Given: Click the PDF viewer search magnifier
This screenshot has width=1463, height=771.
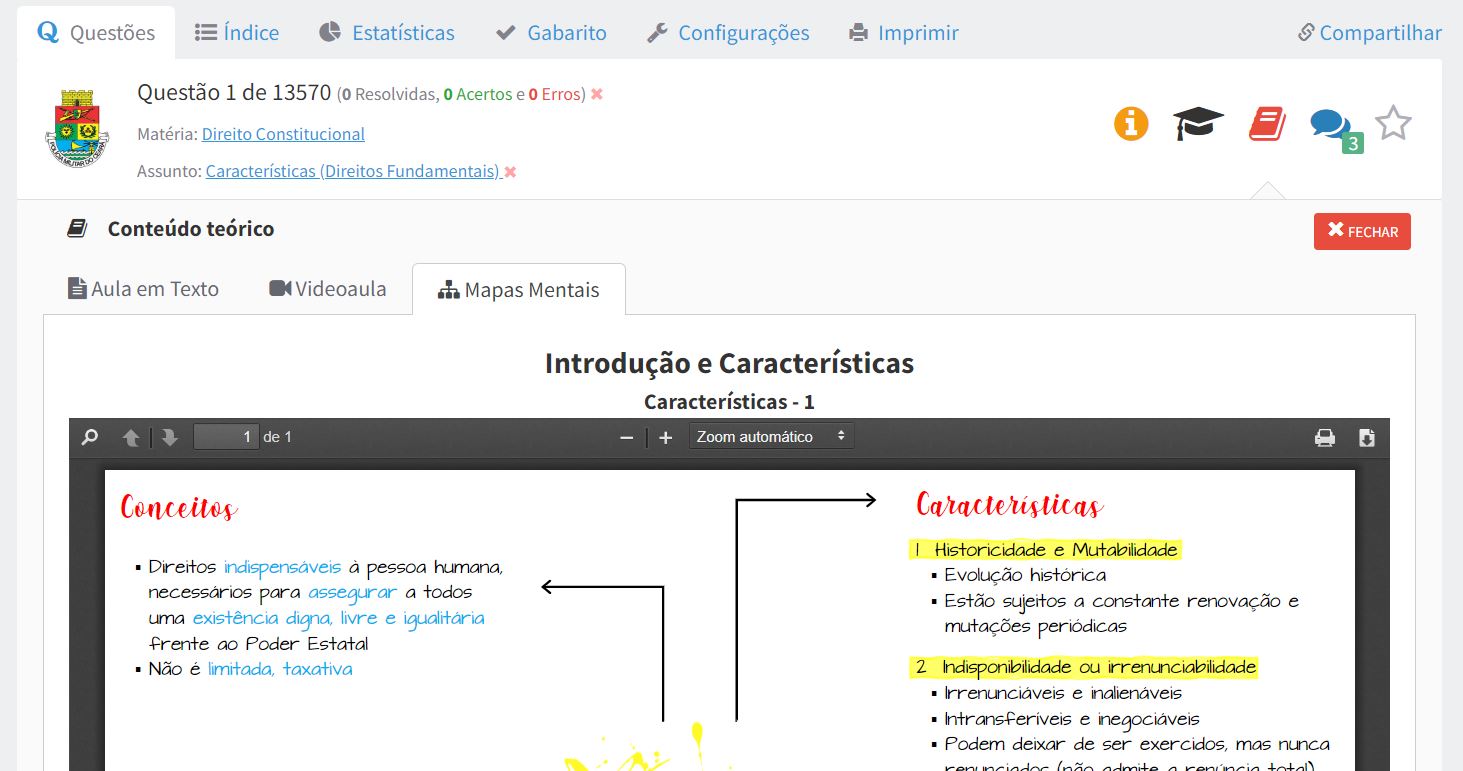Looking at the screenshot, I should (90, 437).
